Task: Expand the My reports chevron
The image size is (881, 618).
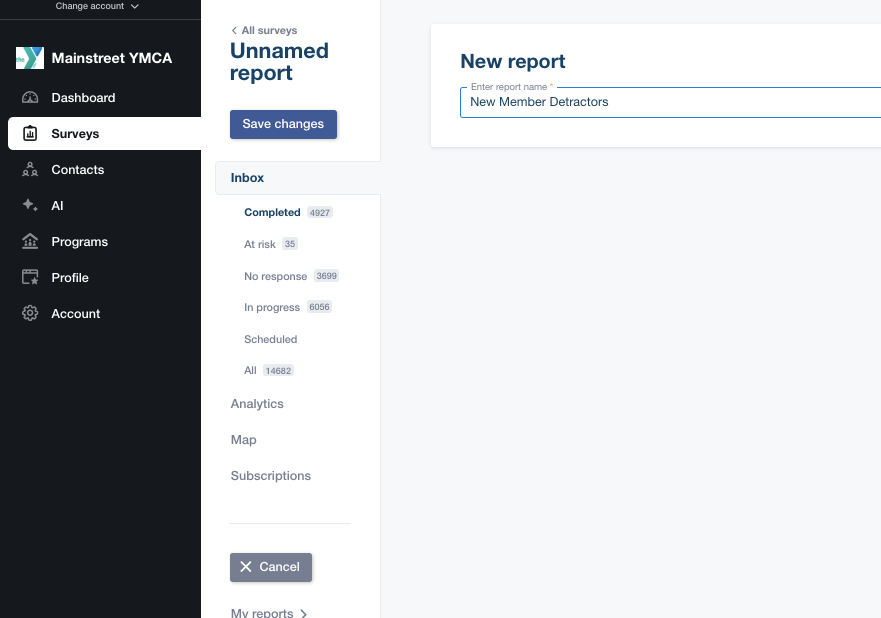Action: point(304,613)
